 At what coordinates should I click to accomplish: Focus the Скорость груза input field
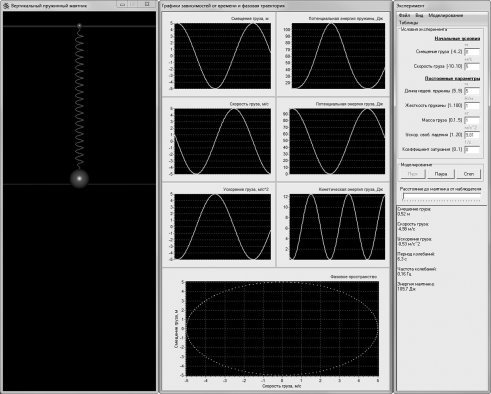pyautogui.click(x=472, y=66)
